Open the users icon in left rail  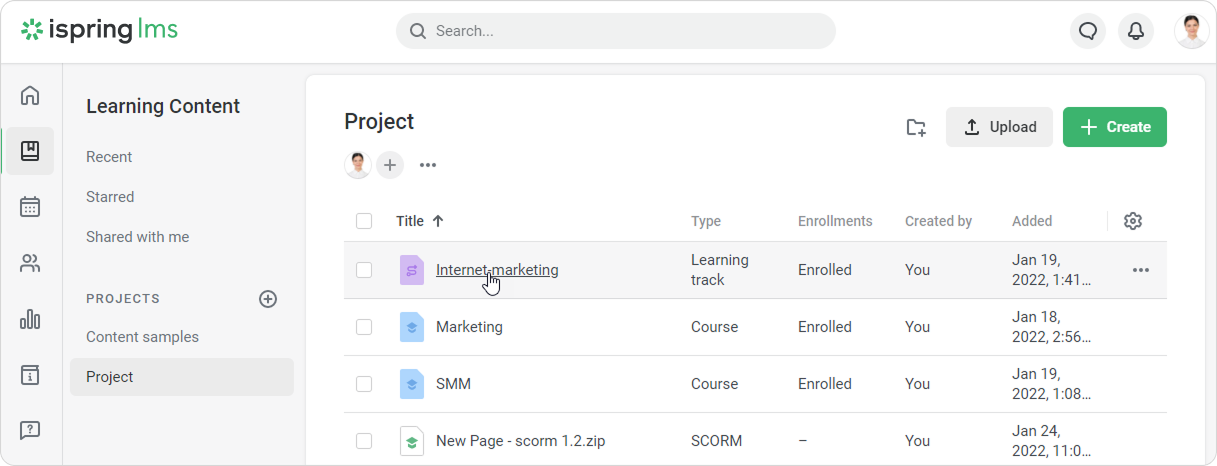click(30, 264)
